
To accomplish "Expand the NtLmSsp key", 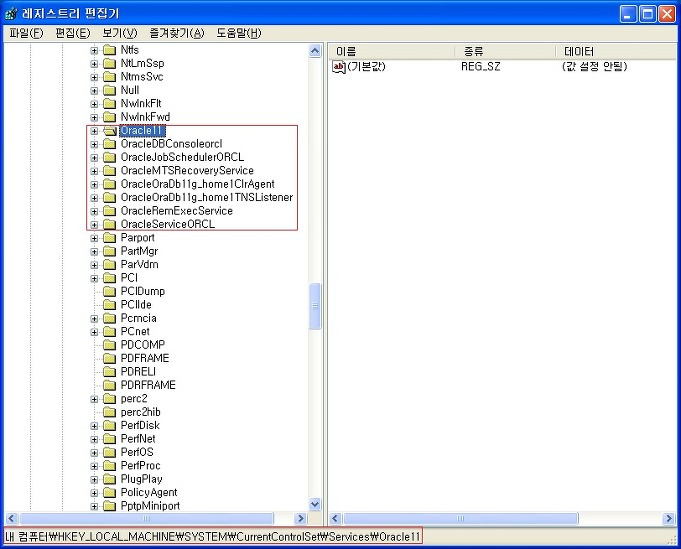I will 94,64.
